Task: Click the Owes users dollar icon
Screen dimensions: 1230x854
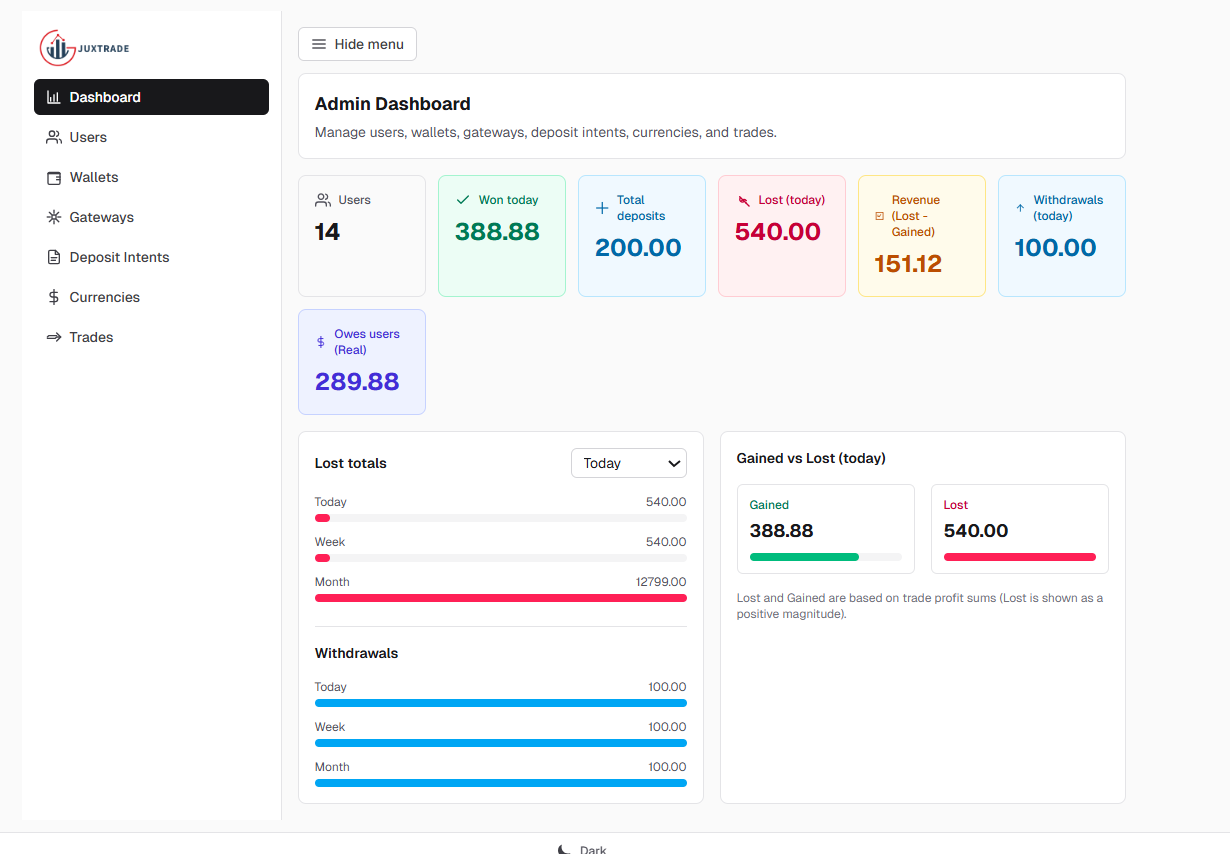Action: tap(321, 342)
